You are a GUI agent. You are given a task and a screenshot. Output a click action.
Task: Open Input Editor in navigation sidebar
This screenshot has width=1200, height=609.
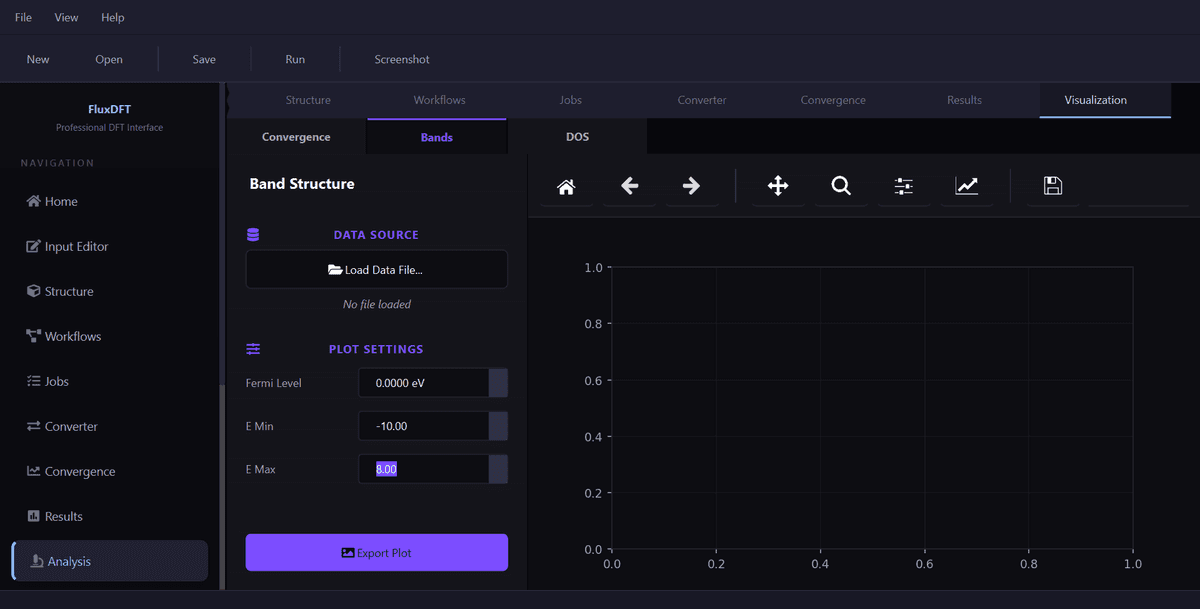click(x=77, y=247)
